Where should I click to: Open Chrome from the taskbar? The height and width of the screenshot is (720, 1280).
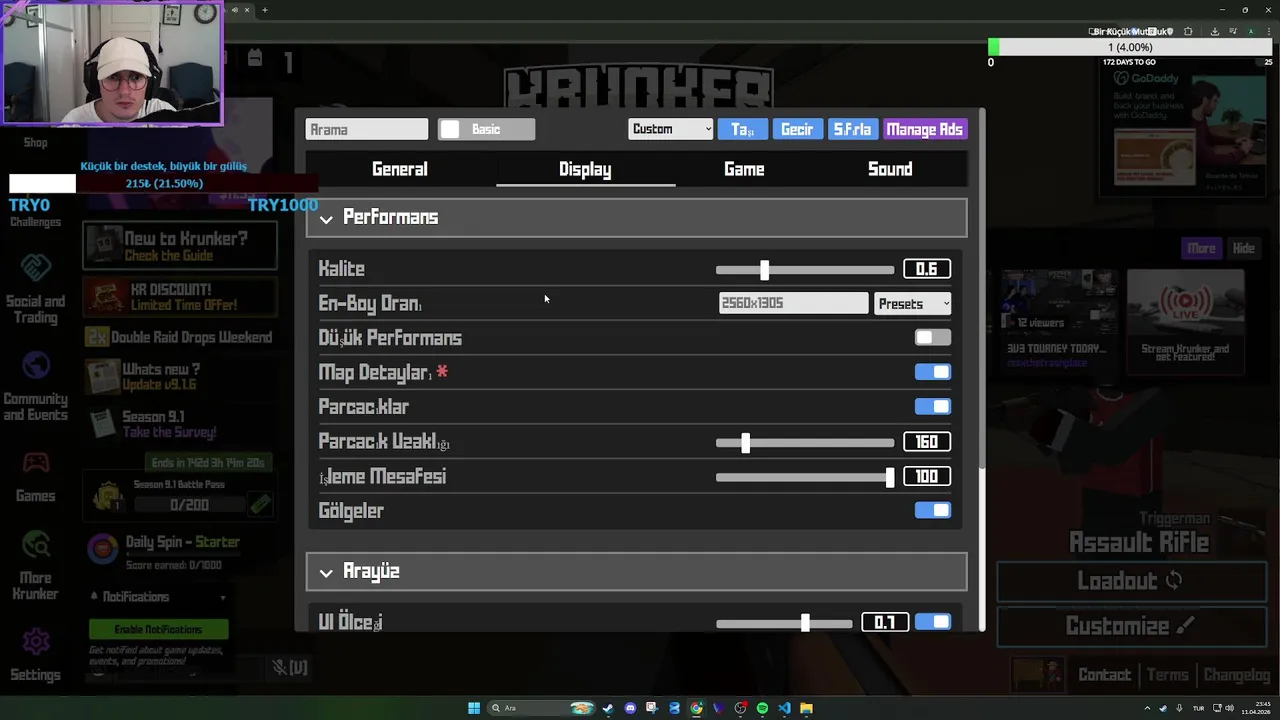(x=696, y=708)
